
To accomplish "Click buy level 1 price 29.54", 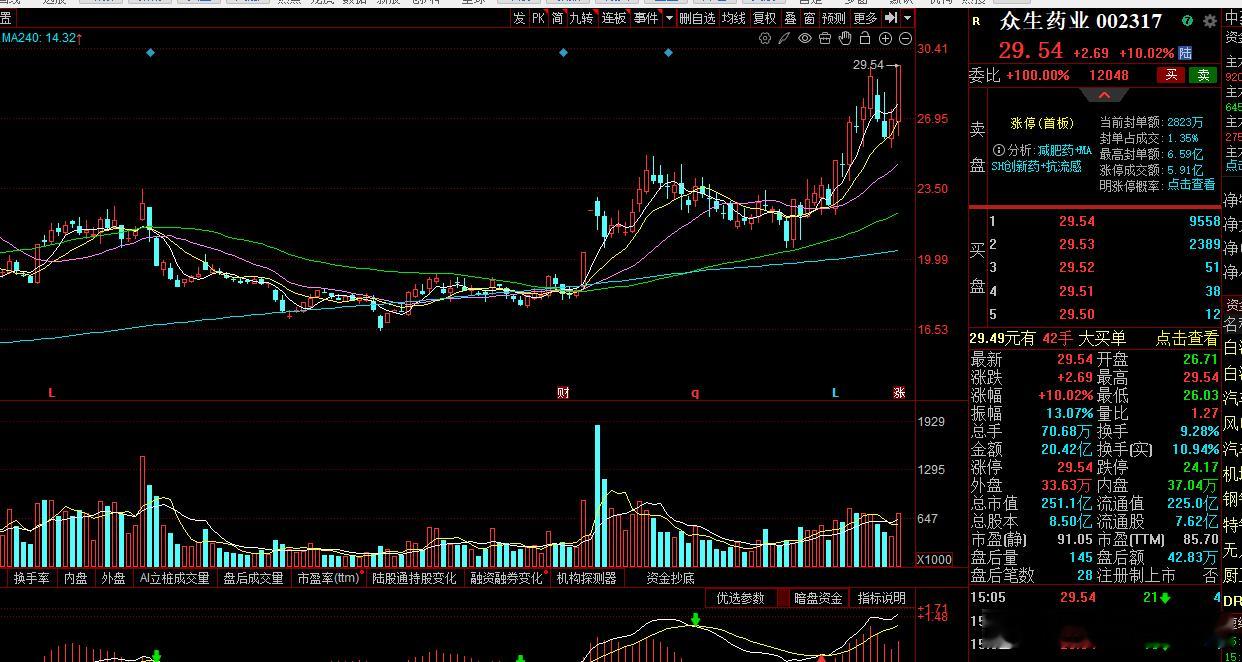I will (1077, 221).
